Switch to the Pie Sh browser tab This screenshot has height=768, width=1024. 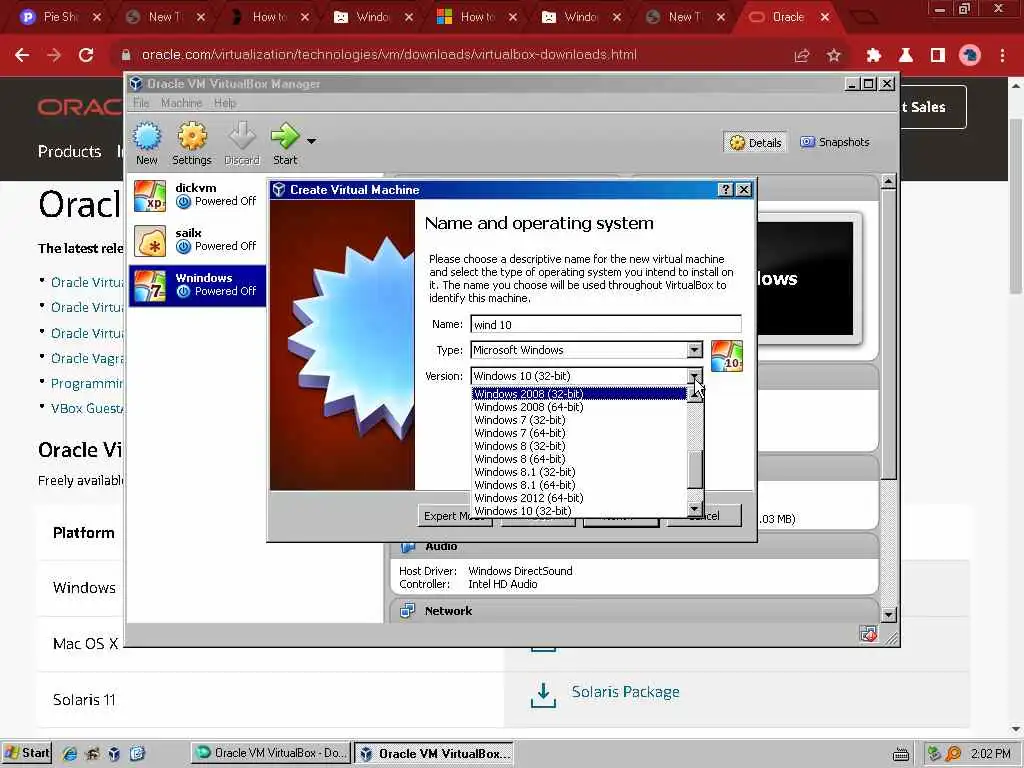pyautogui.click(x=60, y=17)
